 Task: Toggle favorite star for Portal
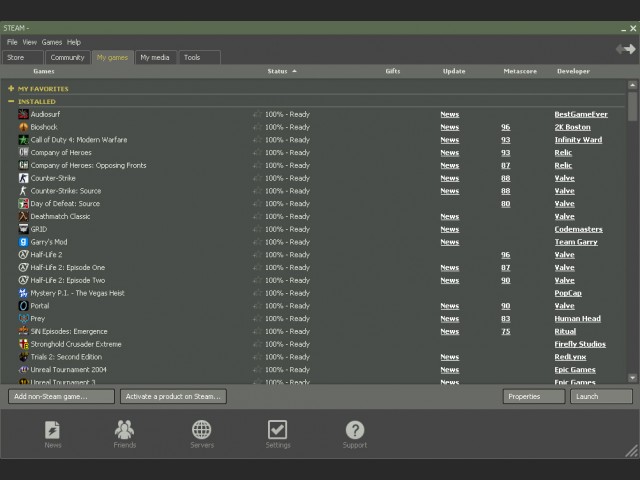click(257, 306)
